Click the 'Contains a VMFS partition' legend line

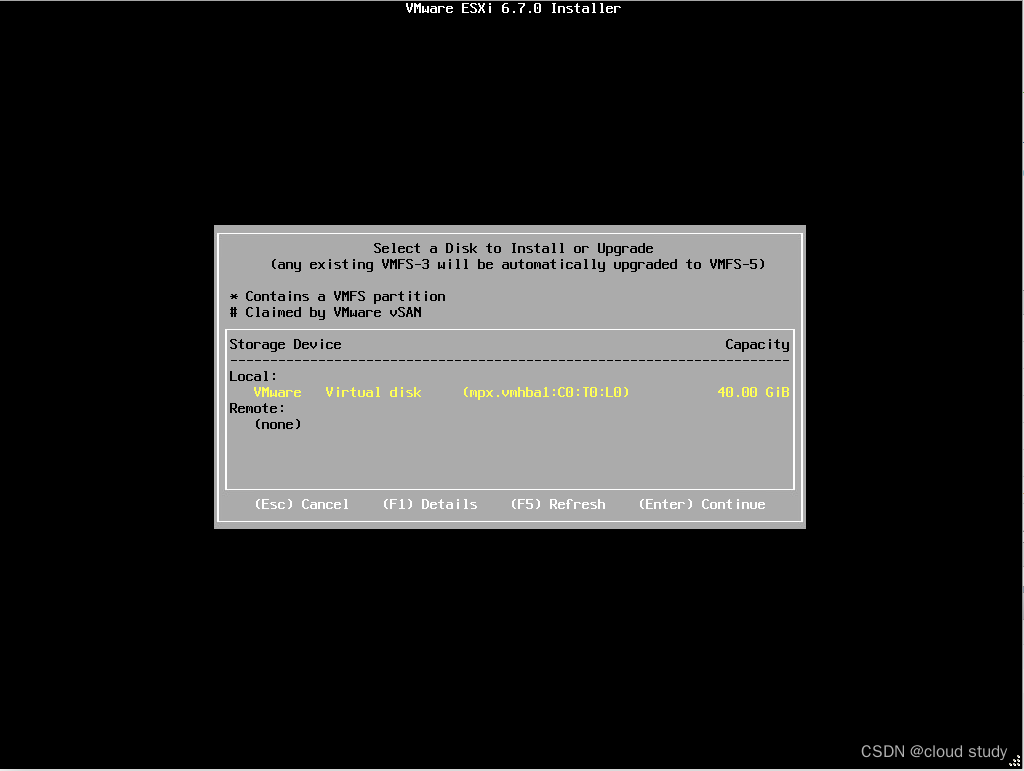coord(338,296)
